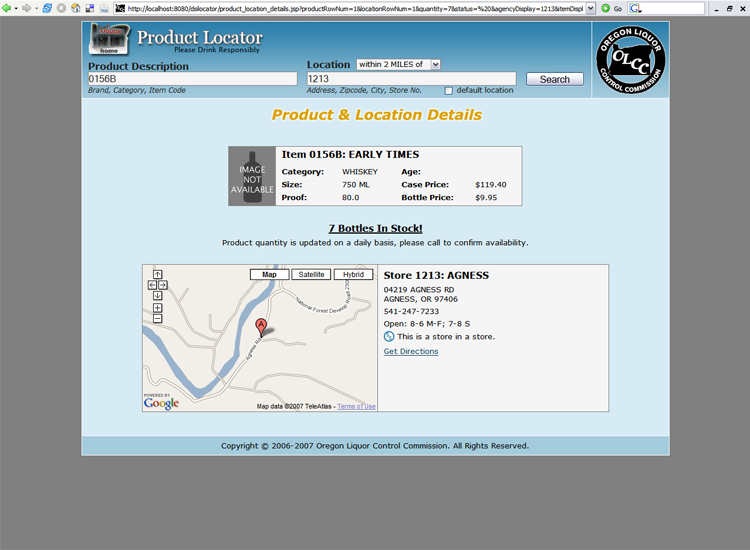The width and height of the screenshot is (750, 550).
Task: Click the store hours Open: 8-6 M-F text
Action: click(x=427, y=324)
